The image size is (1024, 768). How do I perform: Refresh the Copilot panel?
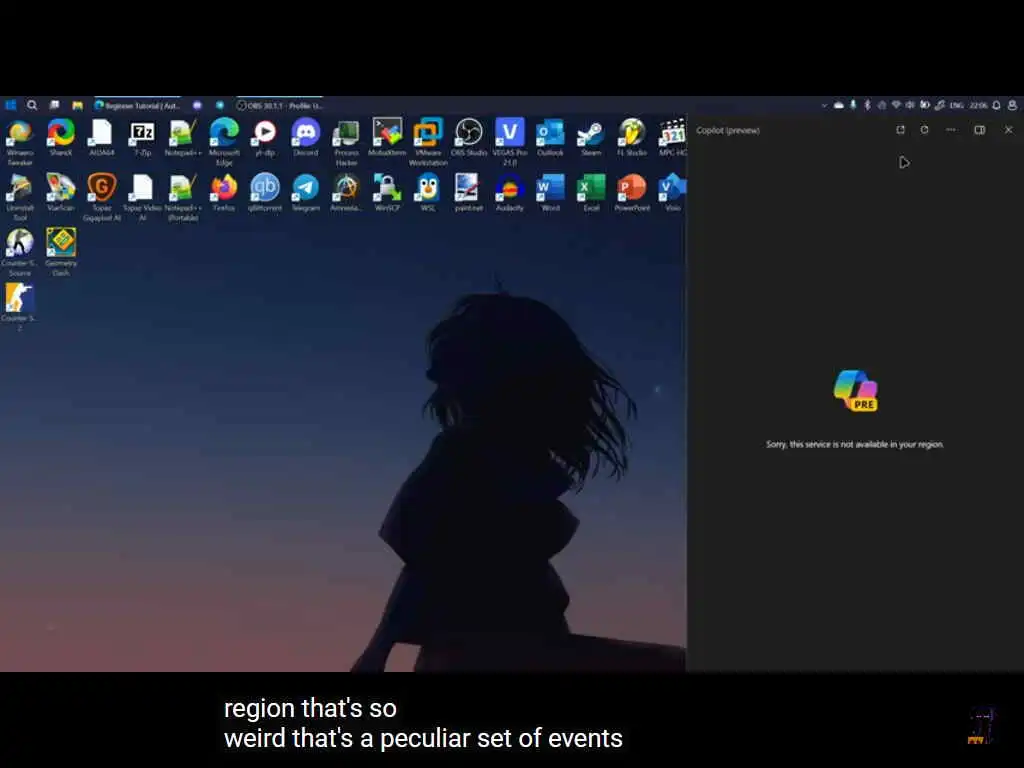pyautogui.click(x=924, y=130)
